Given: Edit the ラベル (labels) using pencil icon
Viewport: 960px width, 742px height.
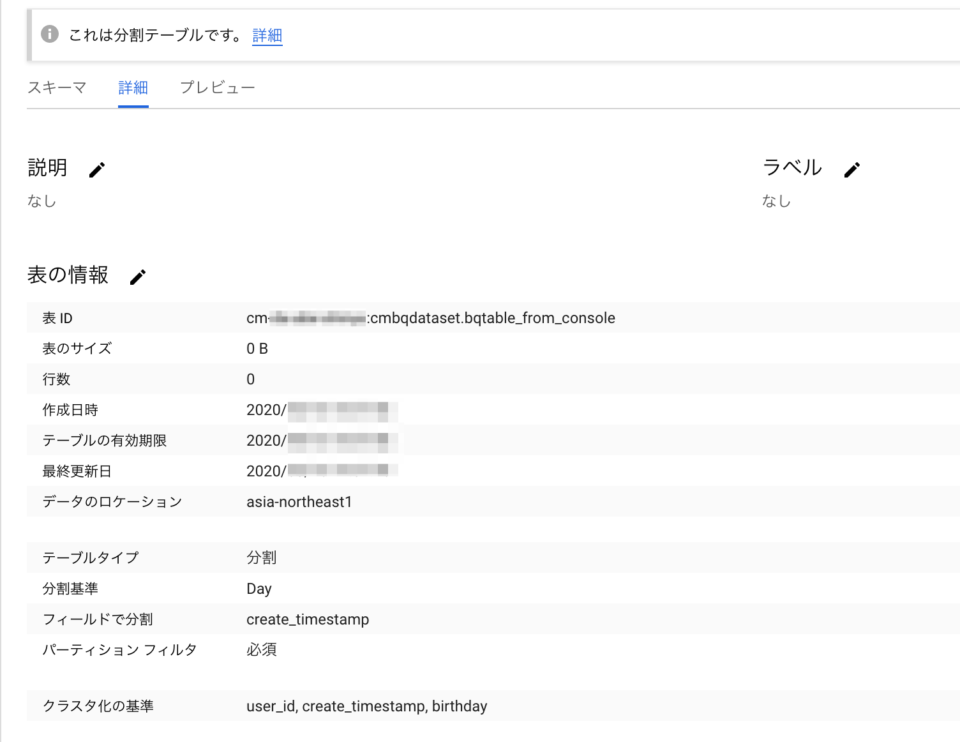Looking at the screenshot, I should 851,169.
